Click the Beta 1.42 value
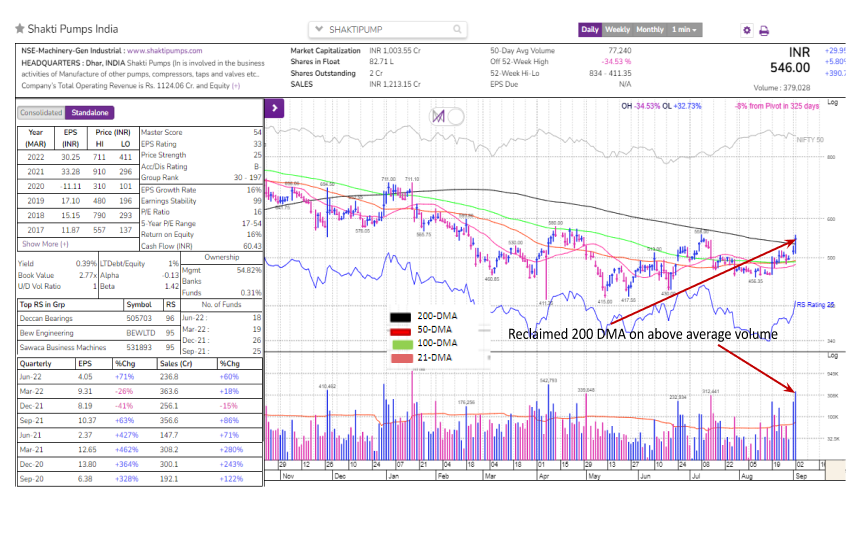The width and height of the screenshot is (860, 540). pos(172,286)
